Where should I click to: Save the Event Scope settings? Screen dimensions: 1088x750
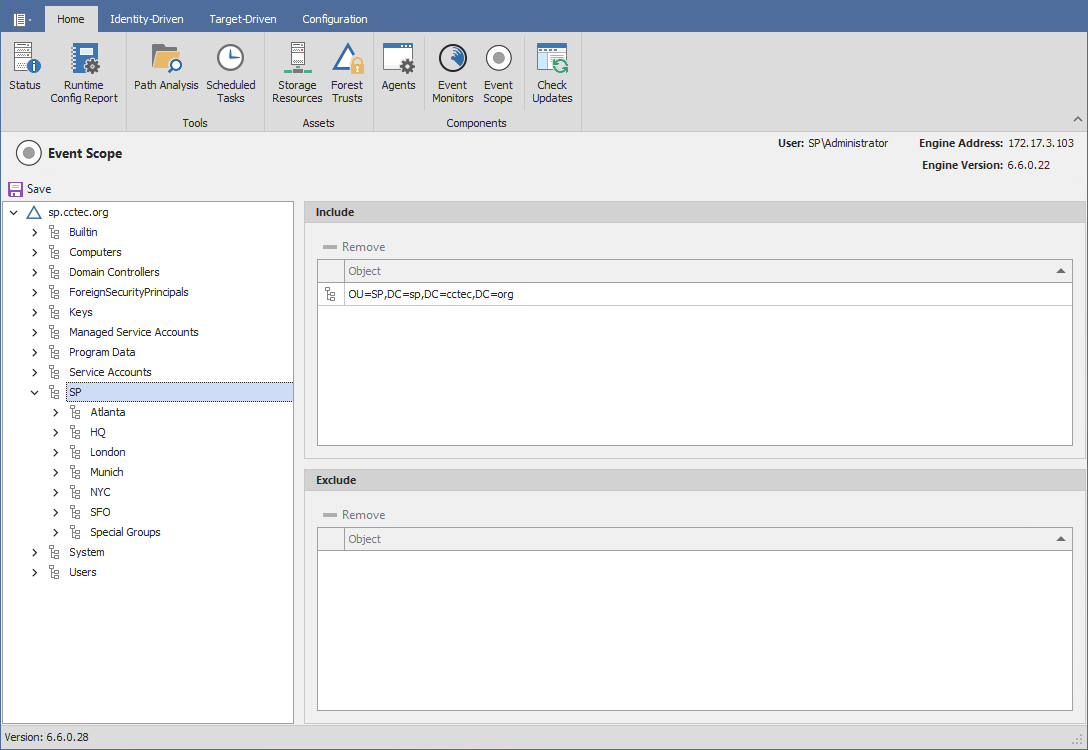[29, 188]
